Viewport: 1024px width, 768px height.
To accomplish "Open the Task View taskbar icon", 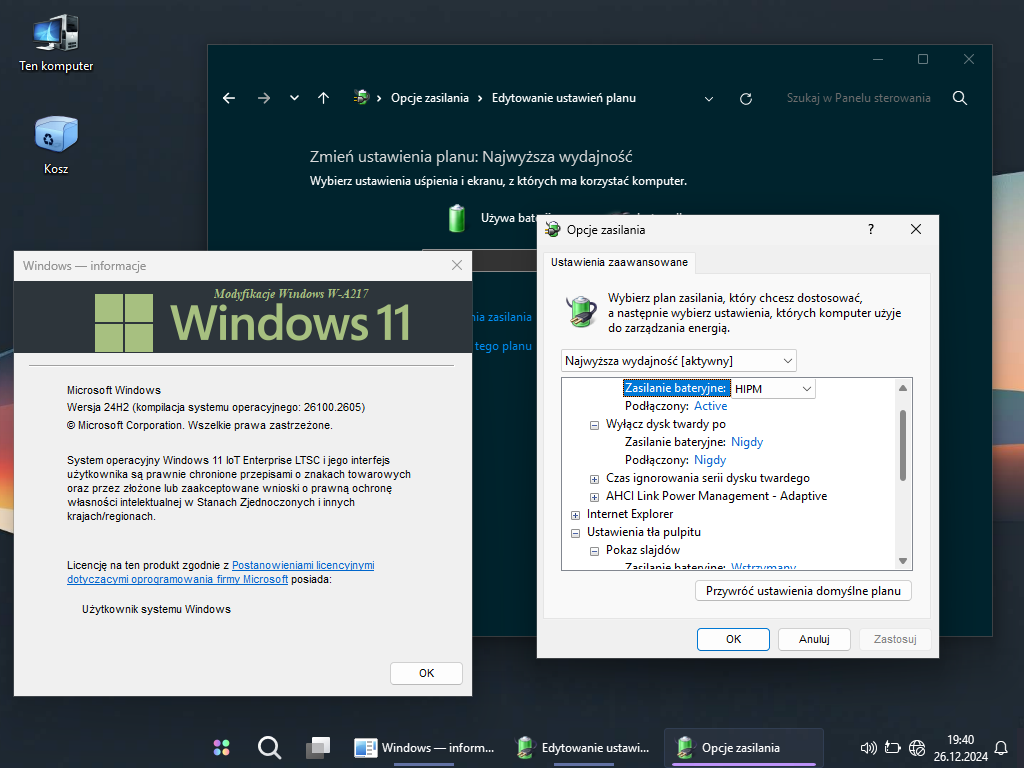I will tap(318, 747).
